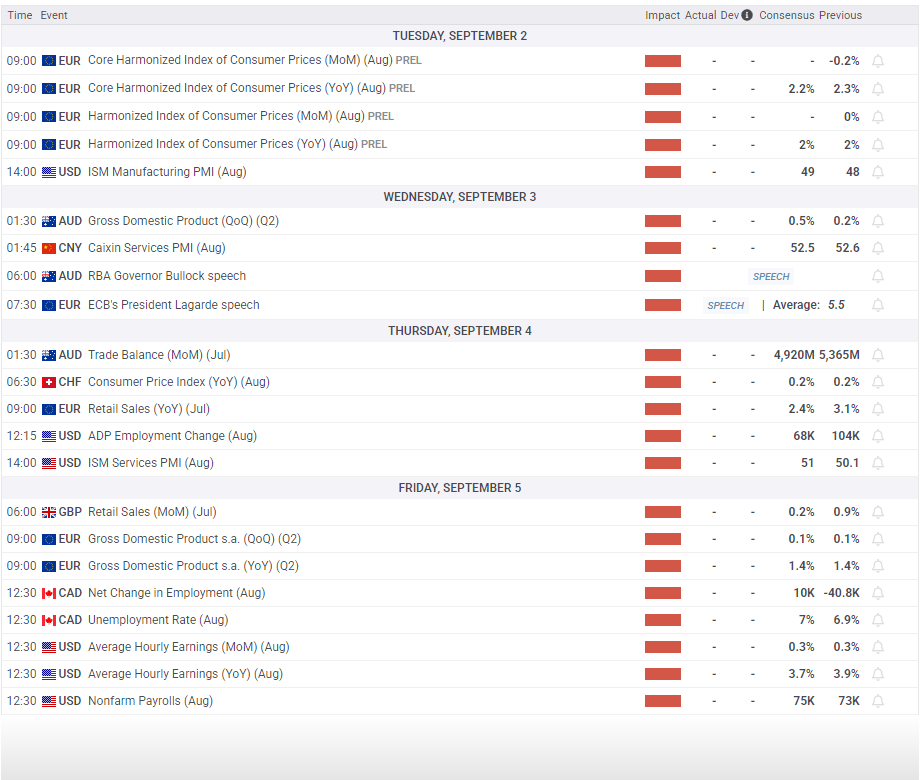
Task: Open Net Change in Employment (Aug) event
Action: pos(177,593)
